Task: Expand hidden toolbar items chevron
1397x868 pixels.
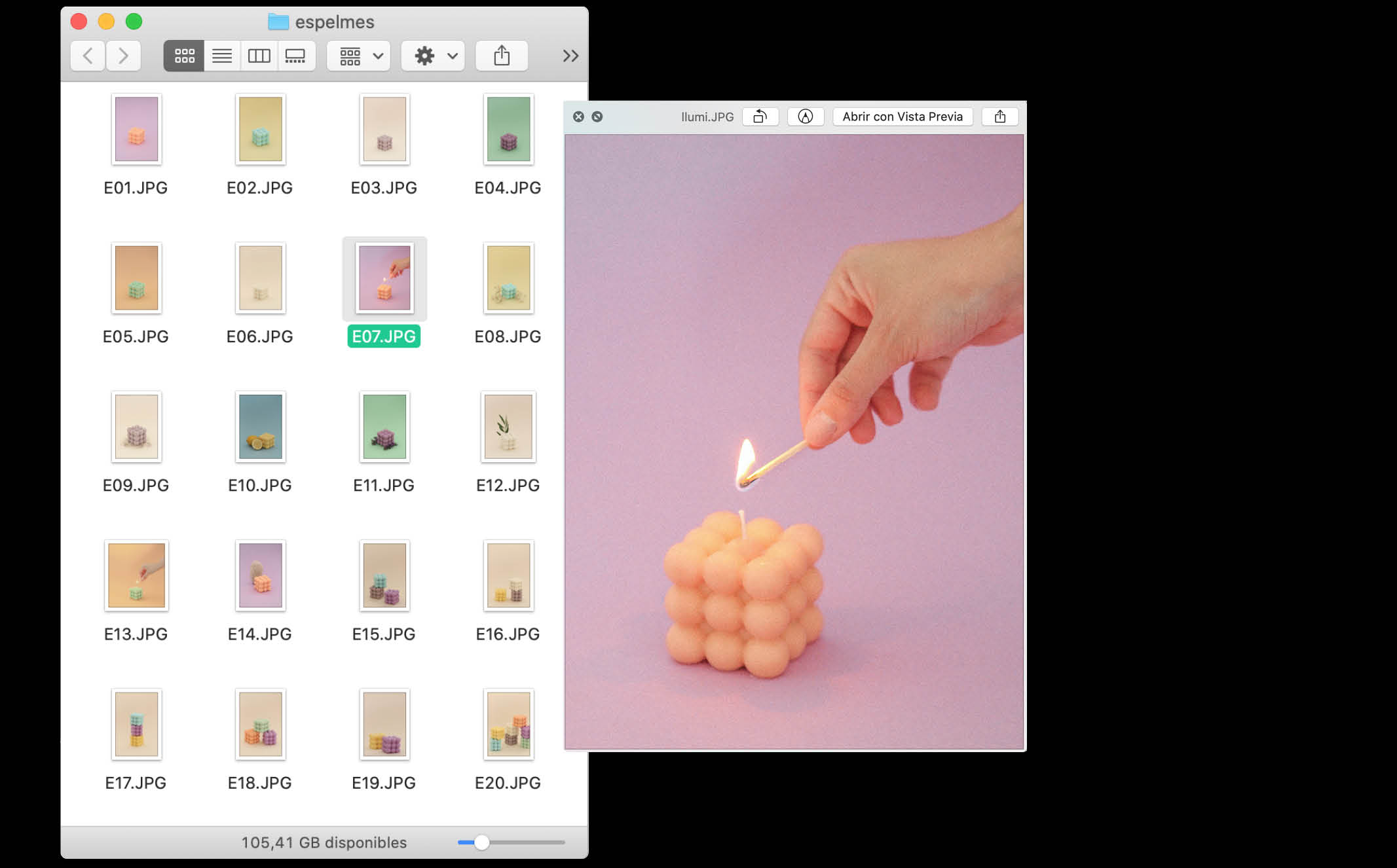Action: pos(570,56)
